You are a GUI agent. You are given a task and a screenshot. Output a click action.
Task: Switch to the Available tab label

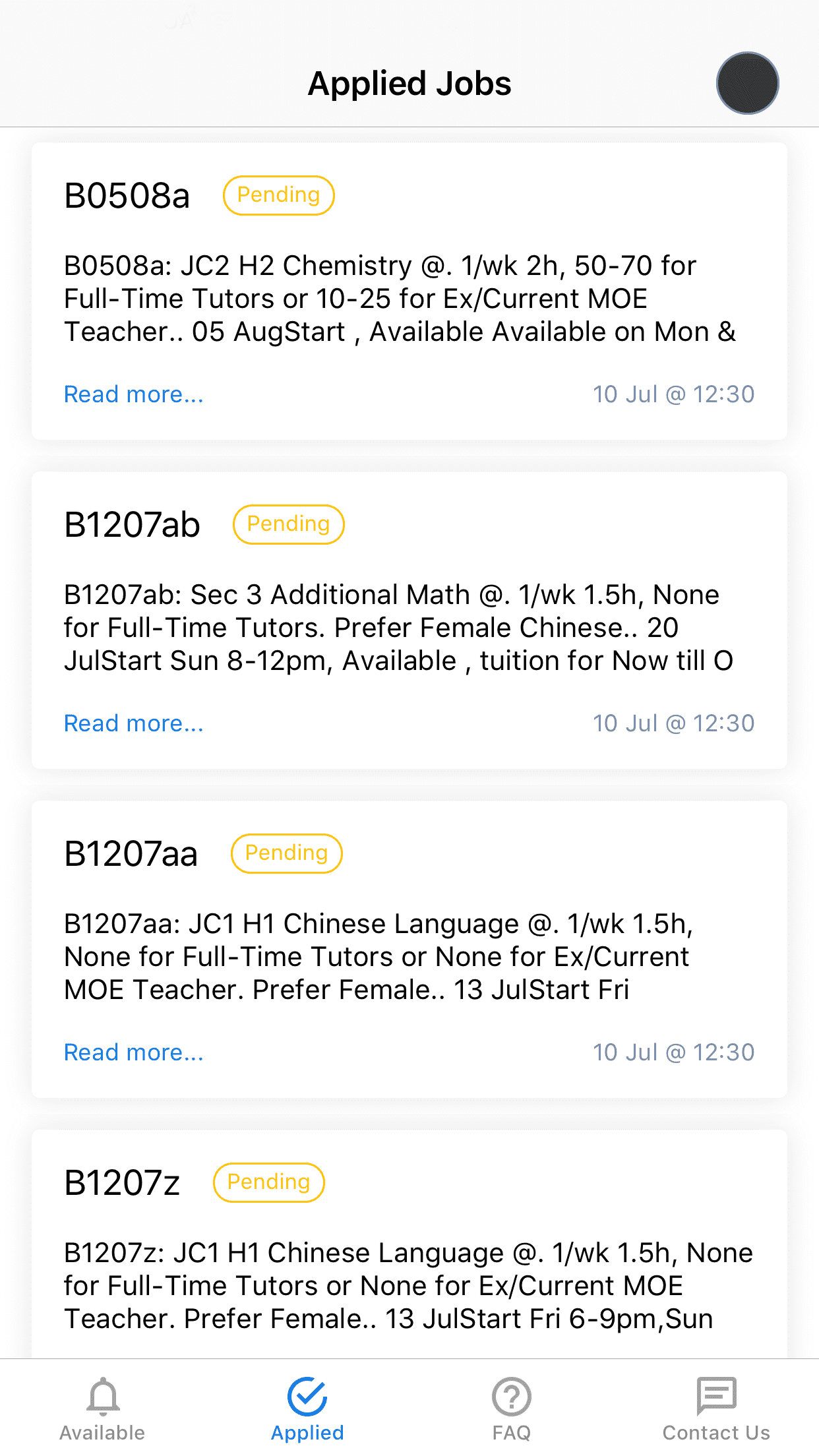(x=102, y=1433)
